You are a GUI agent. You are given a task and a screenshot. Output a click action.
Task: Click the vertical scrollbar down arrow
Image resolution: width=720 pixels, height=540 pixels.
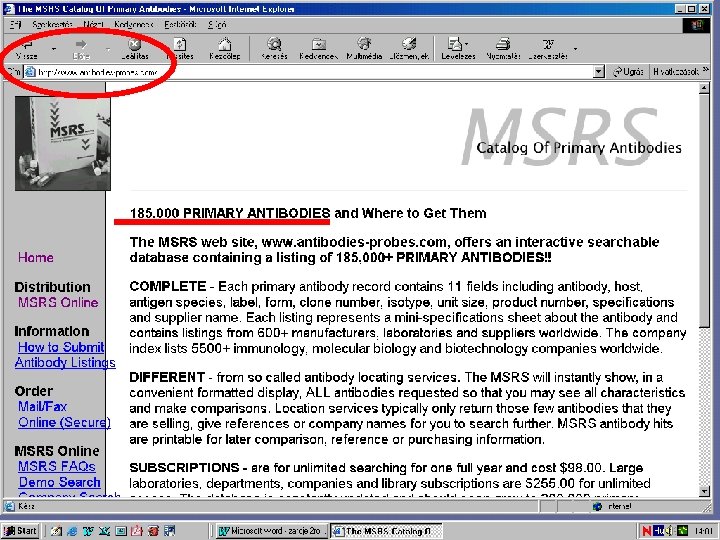click(x=705, y=491)
